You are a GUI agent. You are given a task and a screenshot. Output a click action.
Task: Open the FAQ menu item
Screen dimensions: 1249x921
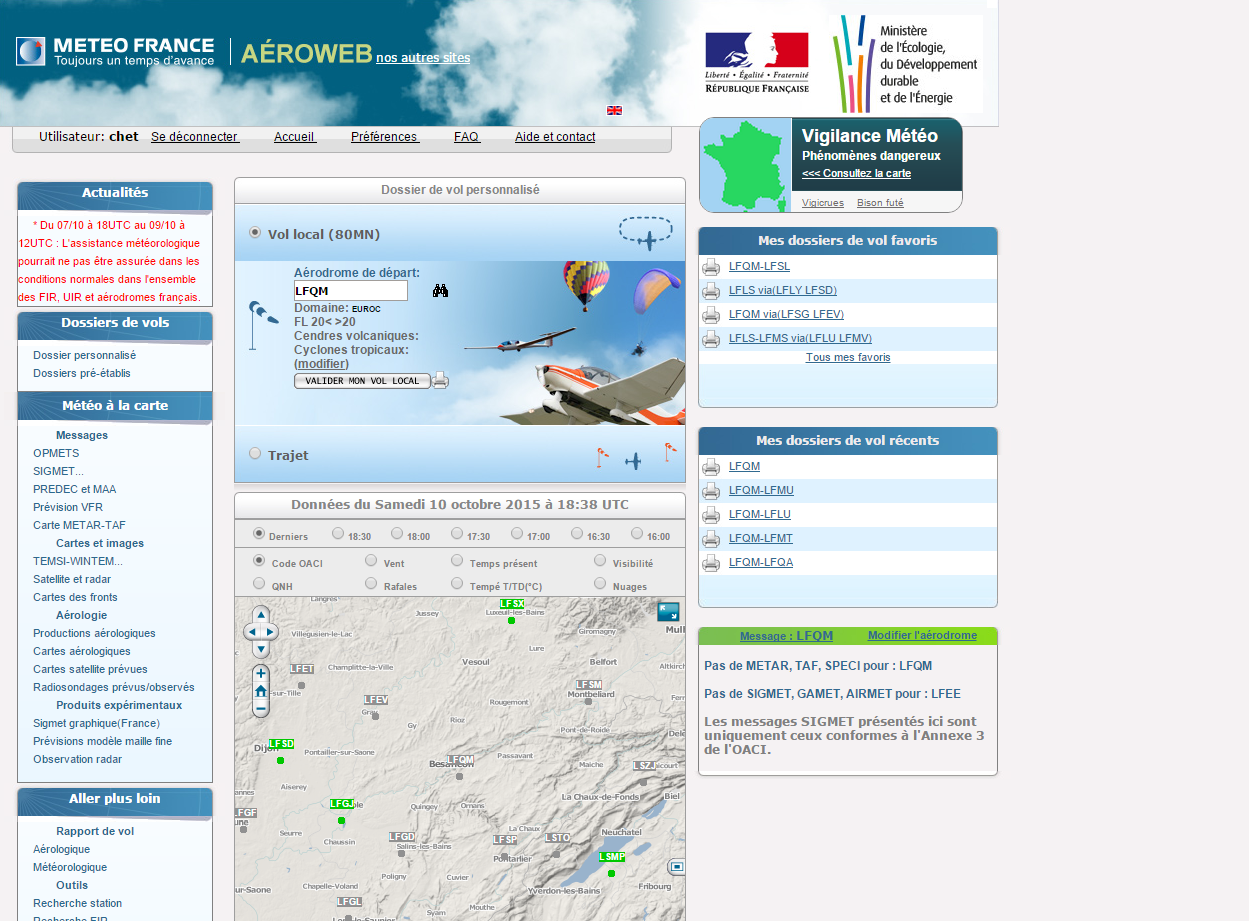tap(467, 137)
